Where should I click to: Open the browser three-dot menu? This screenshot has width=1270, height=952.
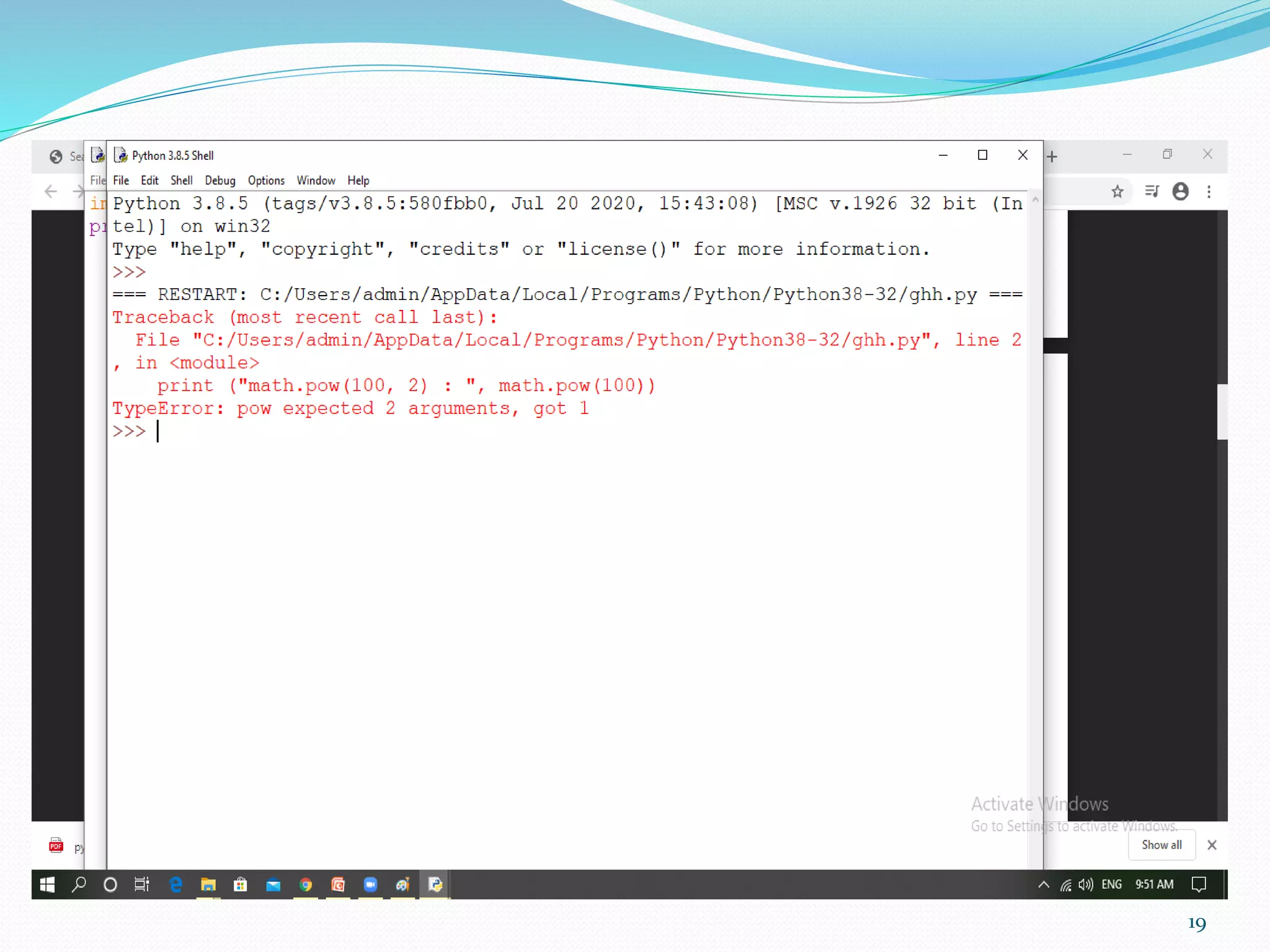[1209, 192]
